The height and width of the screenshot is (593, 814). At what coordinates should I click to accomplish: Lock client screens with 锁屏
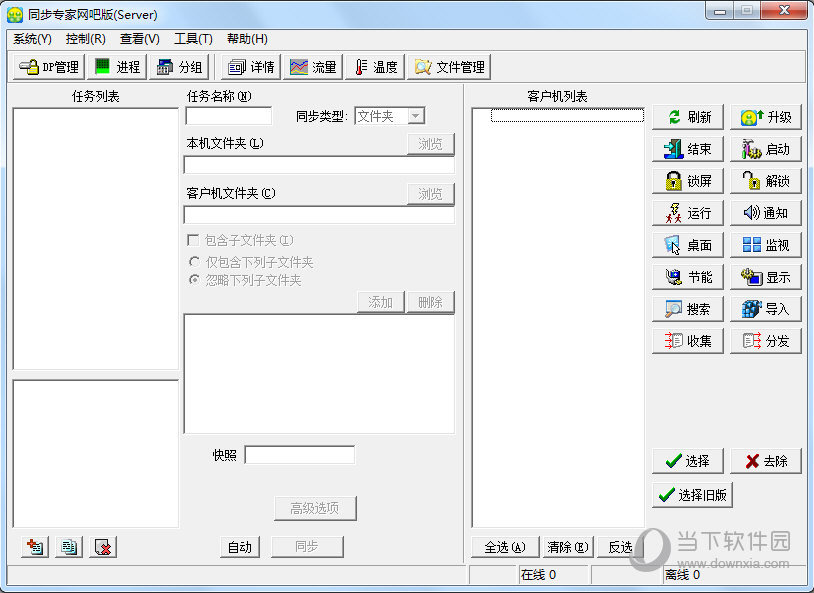point(688,181)
